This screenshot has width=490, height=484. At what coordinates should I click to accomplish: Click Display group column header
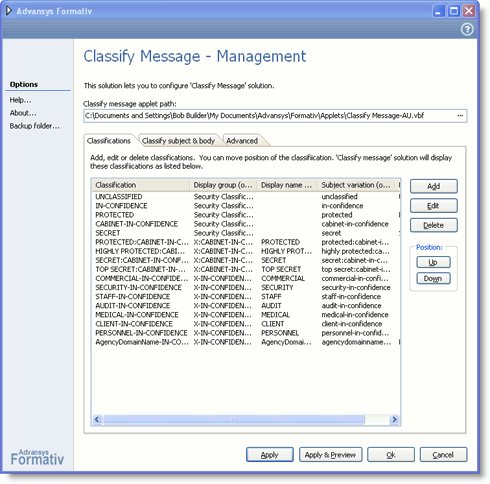pos(223,185)
